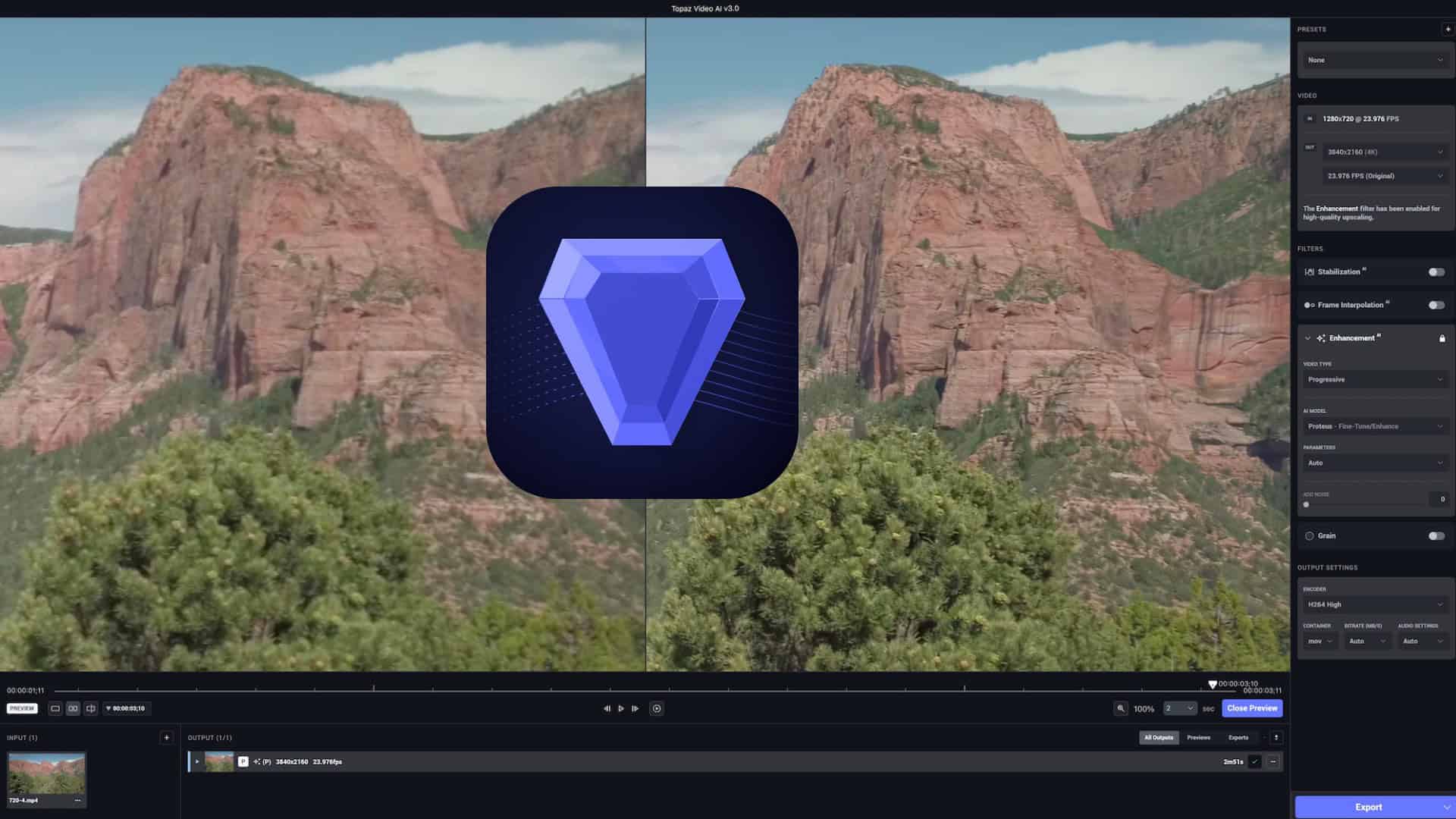Click the Add Noise value field
The image size is (1456, 819).
1439,499
